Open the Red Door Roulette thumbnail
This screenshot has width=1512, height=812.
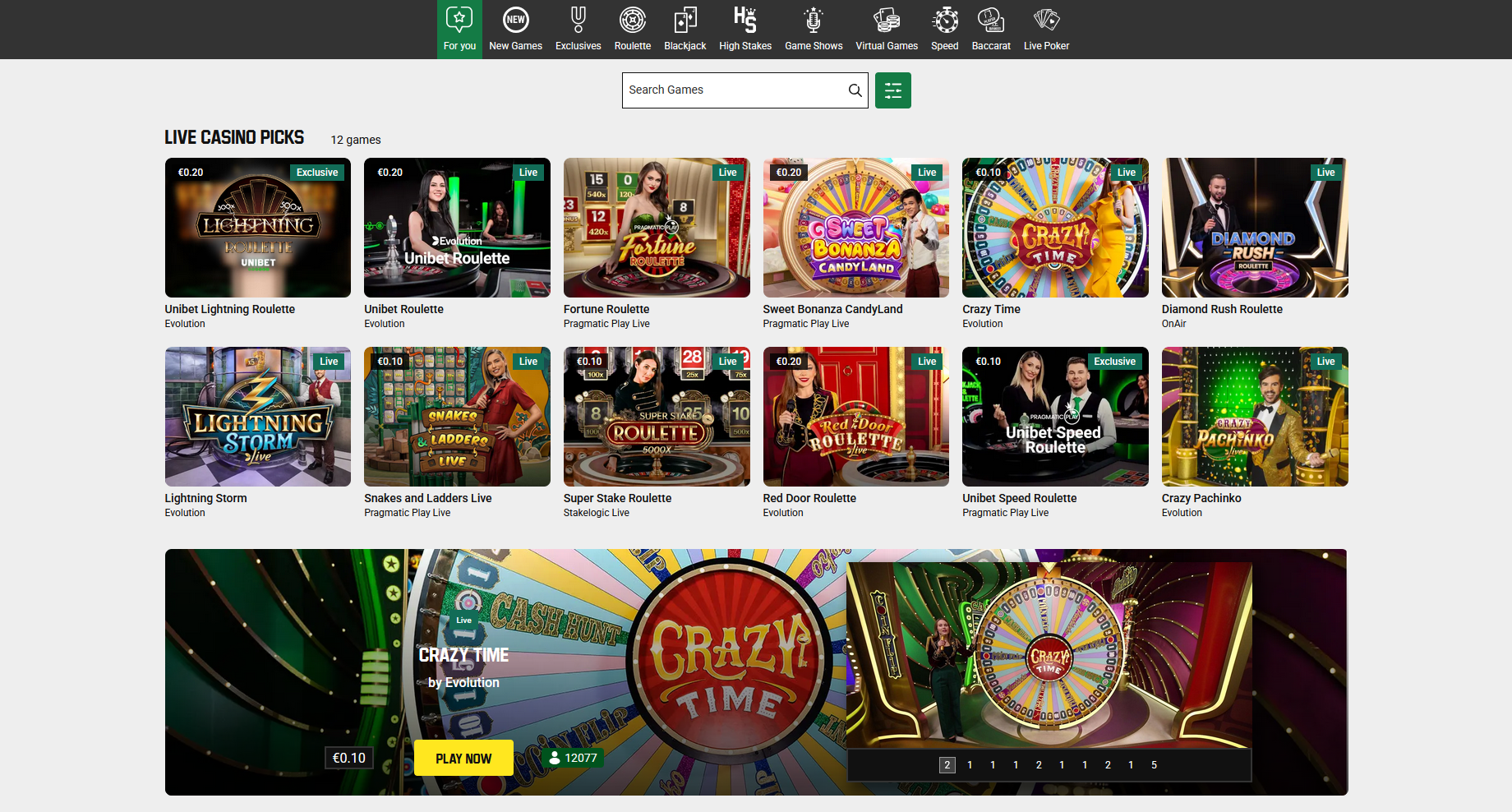pyautogui.click(x=856, y=417)
